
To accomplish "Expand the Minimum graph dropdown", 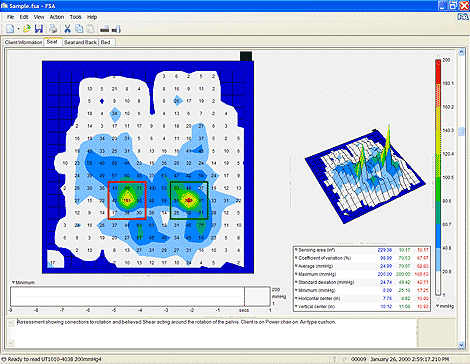I will tap(13, 282).
